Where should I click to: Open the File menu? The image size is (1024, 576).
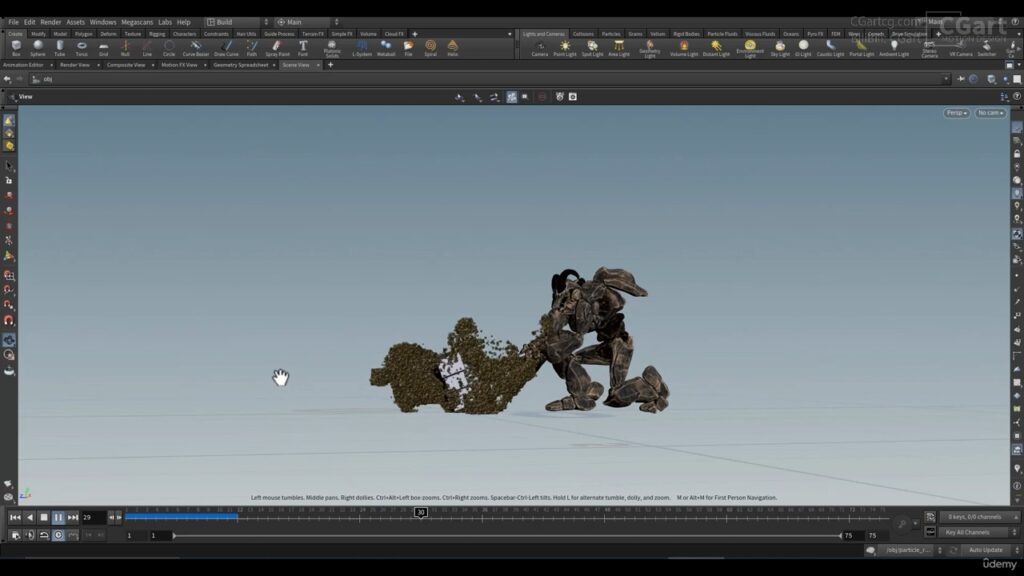pyautogui.click(x=13, y=22)
